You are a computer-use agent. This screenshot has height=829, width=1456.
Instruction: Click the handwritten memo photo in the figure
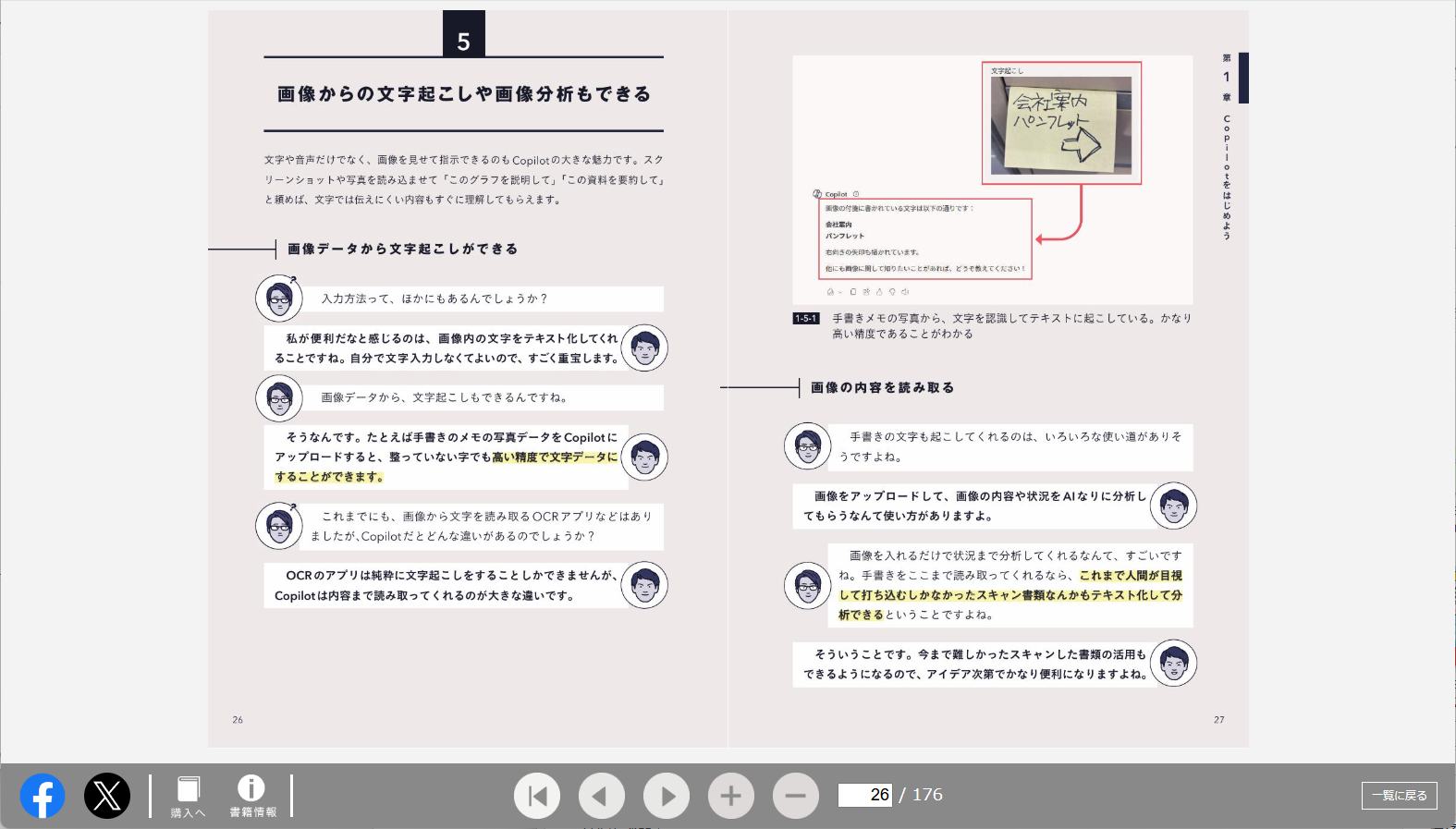(x=1061, y=125)
